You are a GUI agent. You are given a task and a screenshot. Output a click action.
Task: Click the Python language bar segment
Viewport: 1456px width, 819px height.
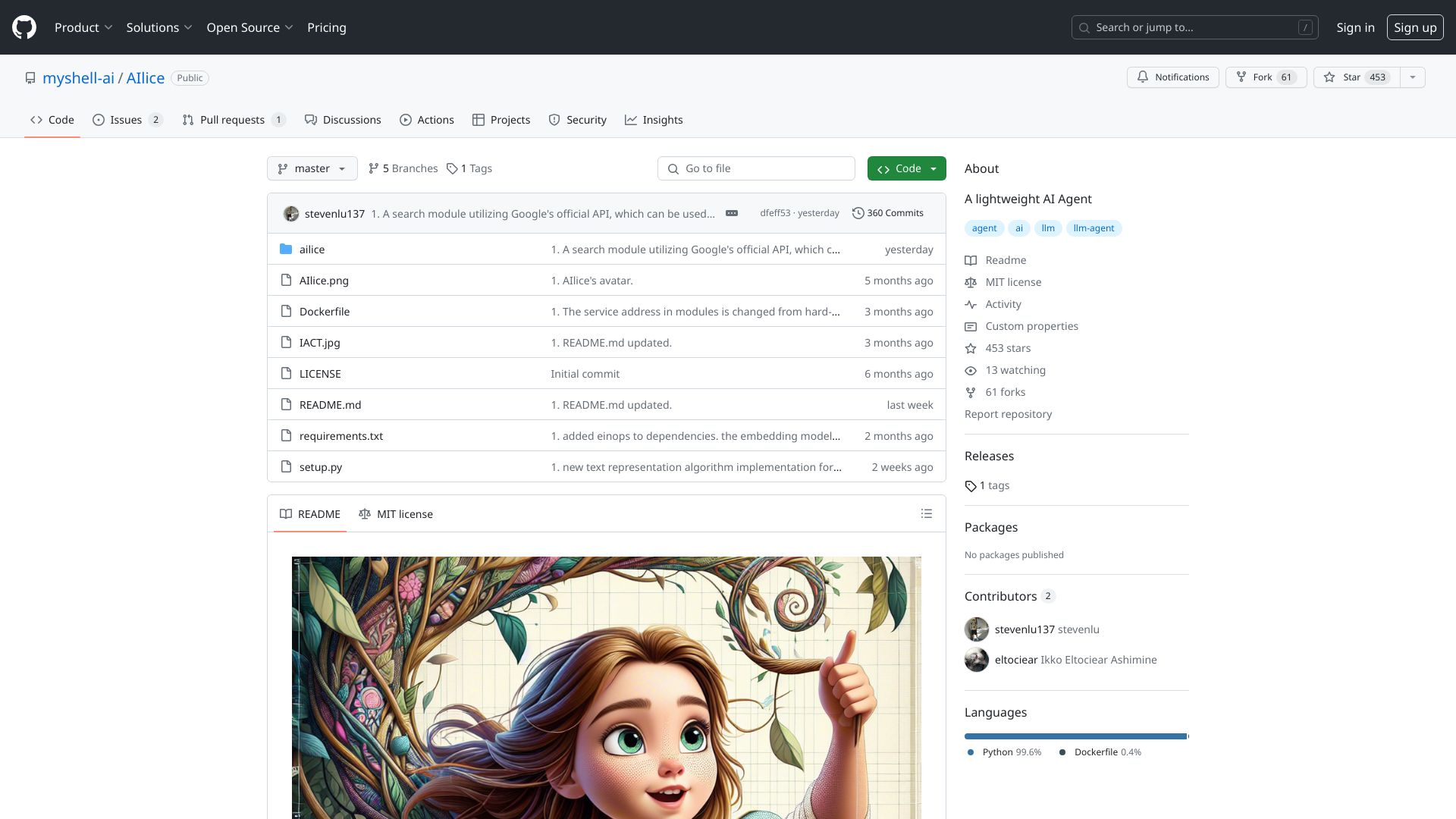tap(1075, 736)
